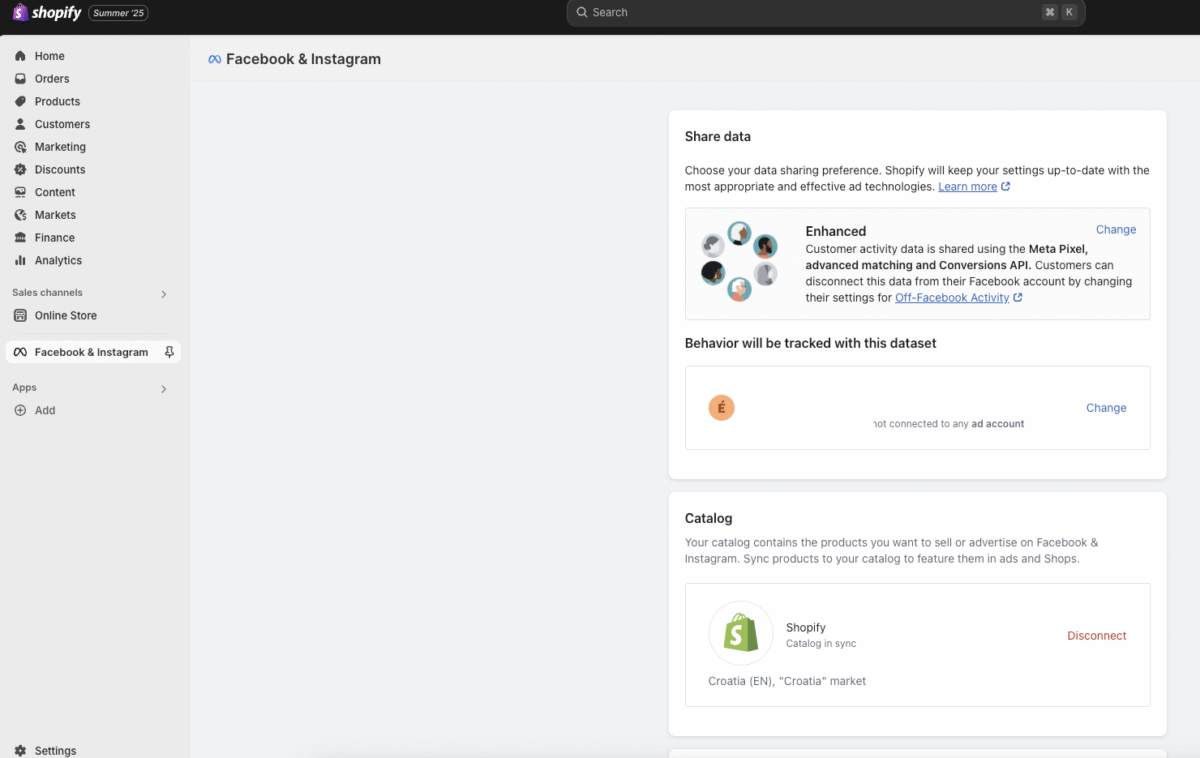Screen dimensions: 1200x758
Task: Click Add apps plus button
Action: [20, 410]
